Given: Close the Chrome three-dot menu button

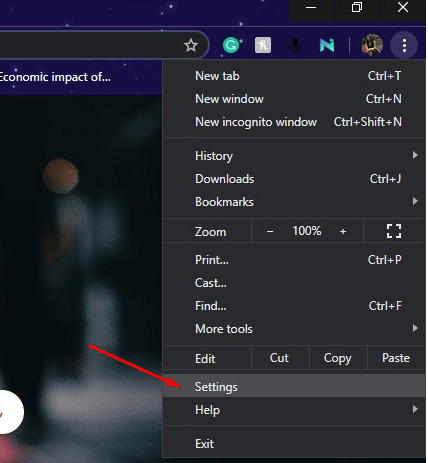Looking at the screenshot, I should pyautogui.click(x=404, y=45).
